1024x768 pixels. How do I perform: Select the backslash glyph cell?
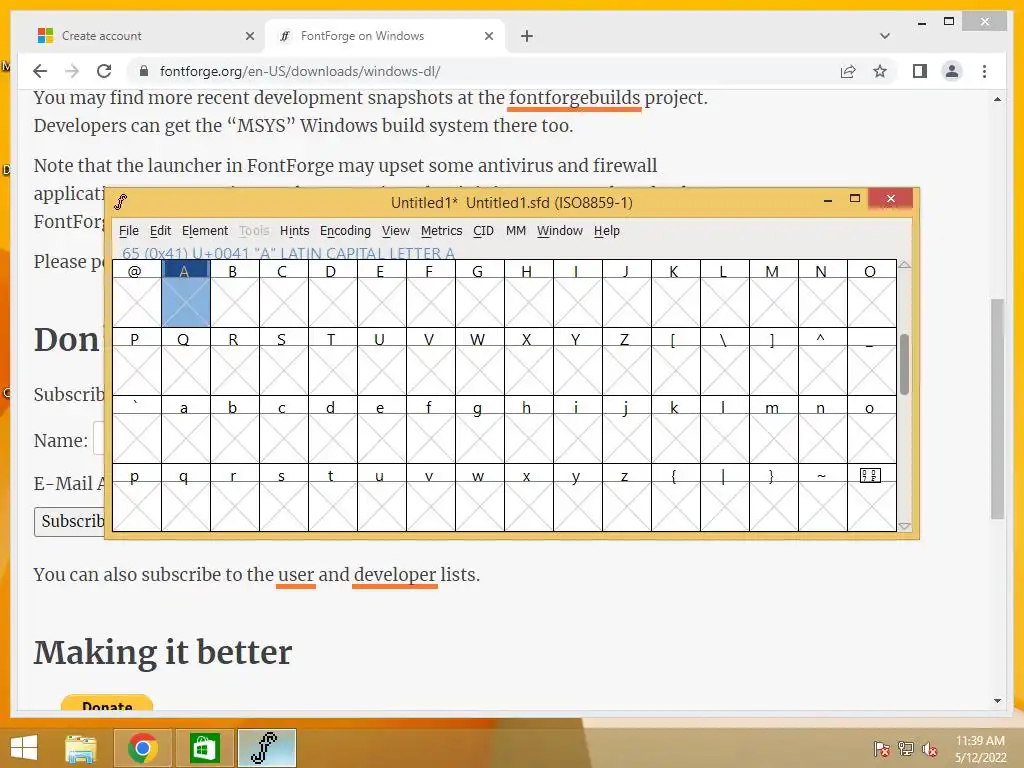click(x=725, y=361)
